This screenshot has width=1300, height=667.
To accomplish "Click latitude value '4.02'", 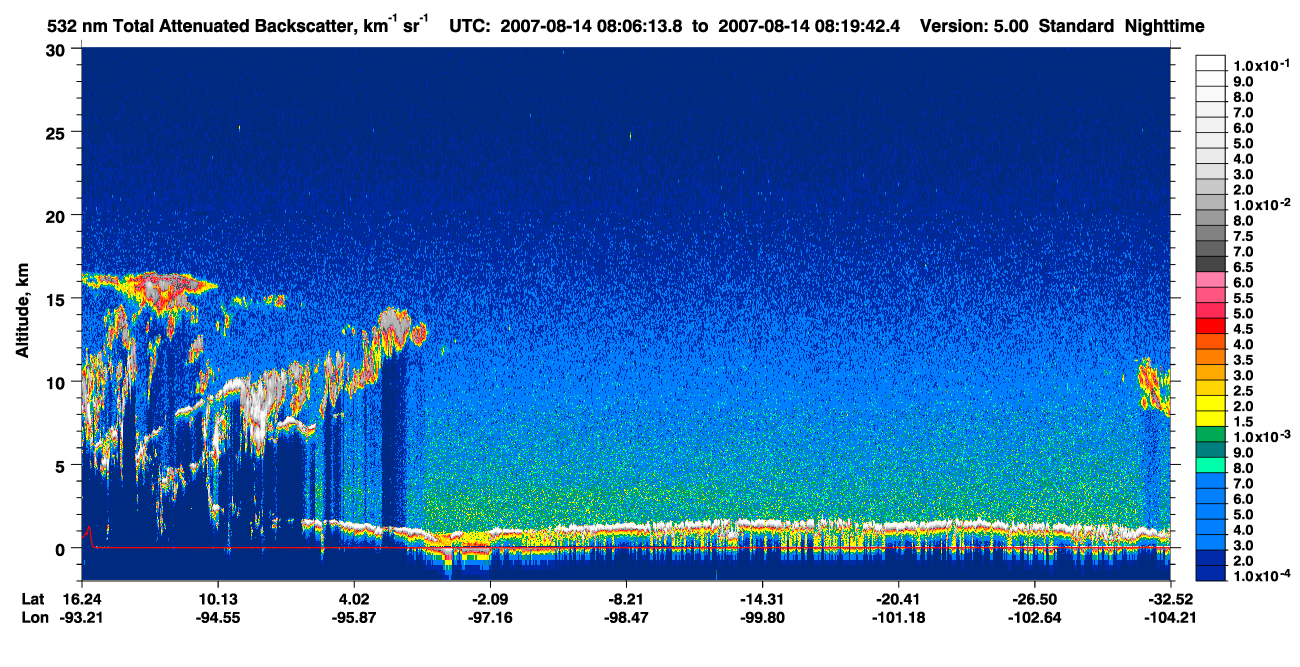I will 354,598.
